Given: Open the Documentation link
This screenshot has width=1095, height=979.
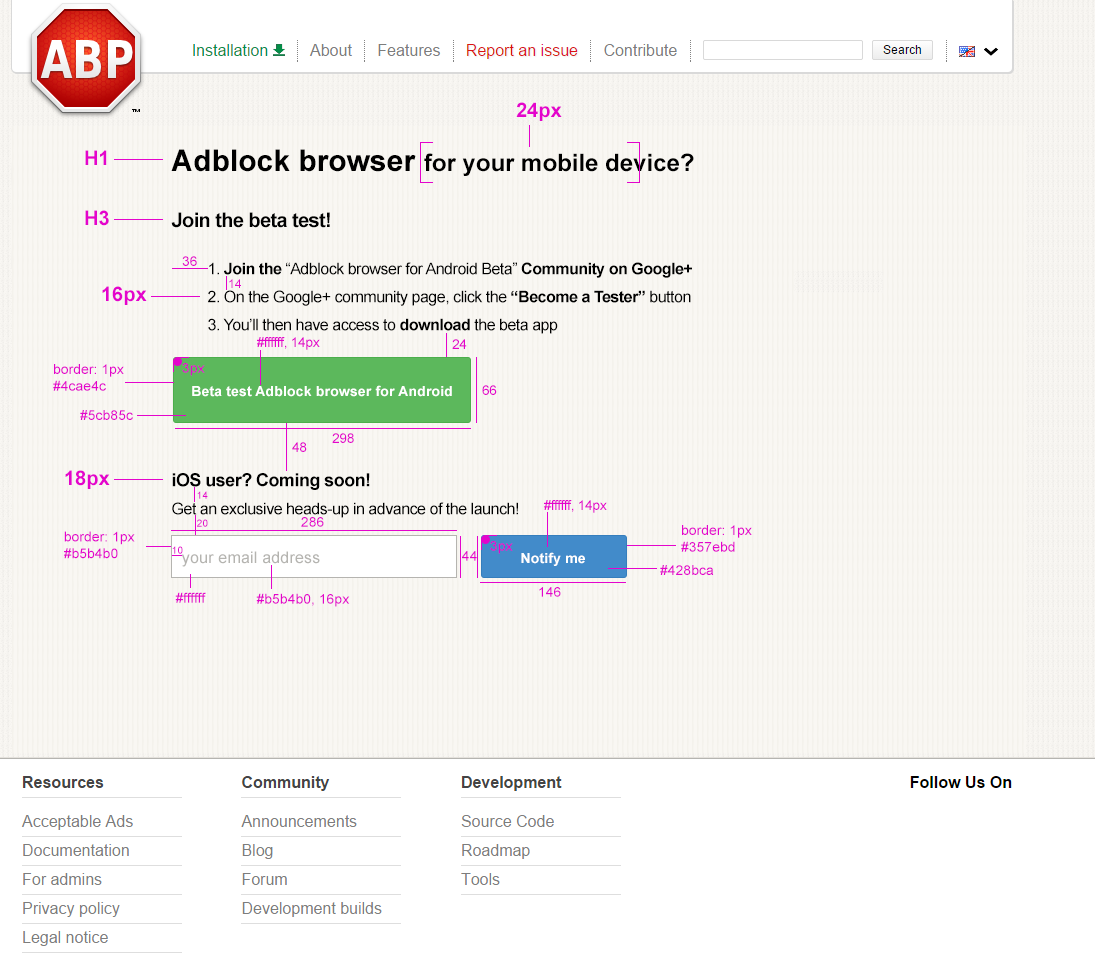Looking at the screenshot, I should [76, 851].
